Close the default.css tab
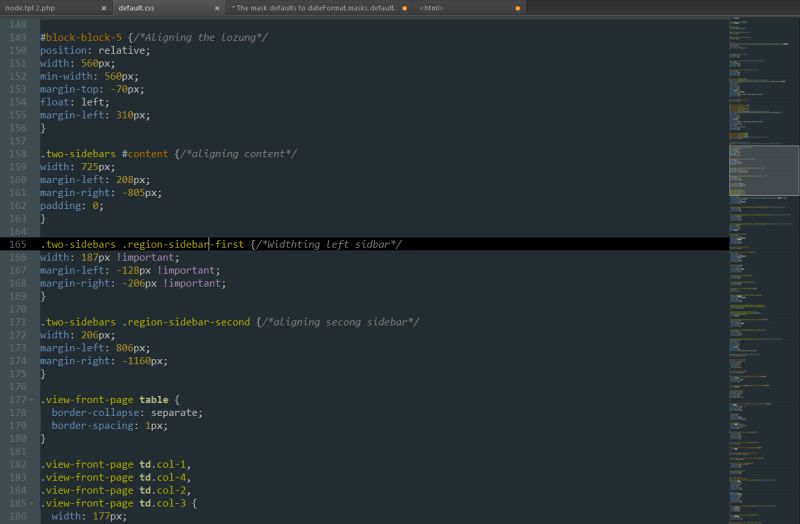Viewport: 800px width, 524px height. 217,8
